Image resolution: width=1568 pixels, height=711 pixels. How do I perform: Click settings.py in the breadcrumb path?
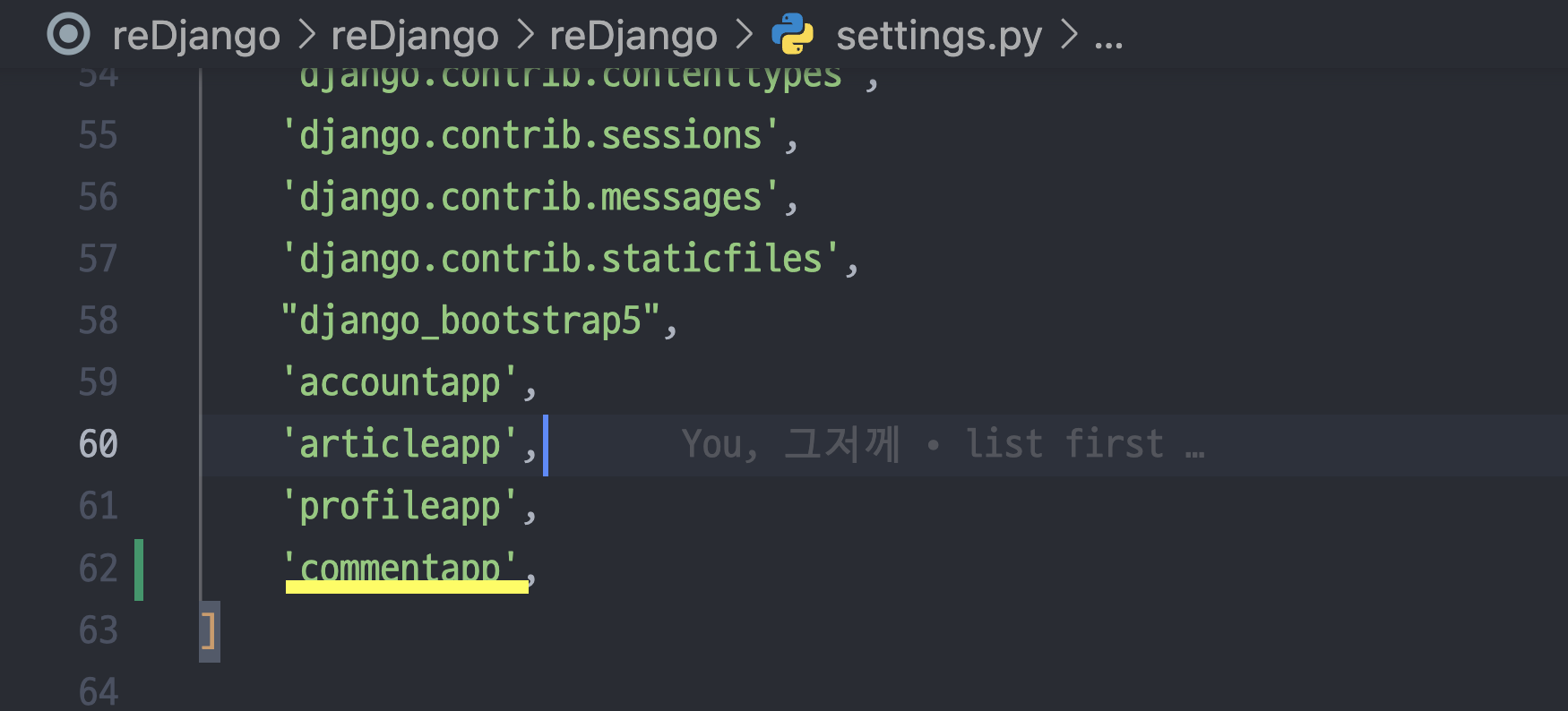click(939, 36)
